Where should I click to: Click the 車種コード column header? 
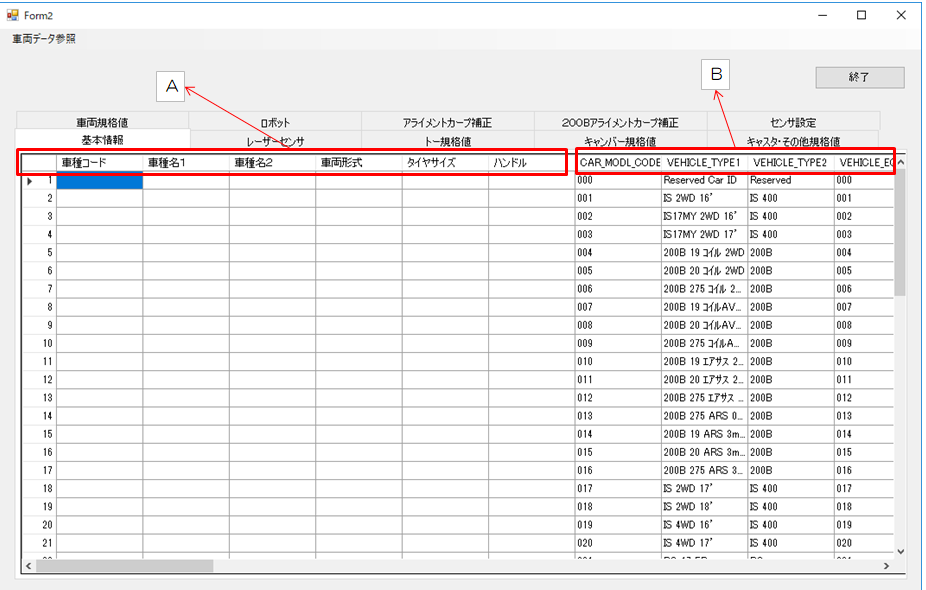tap(99, 162)
